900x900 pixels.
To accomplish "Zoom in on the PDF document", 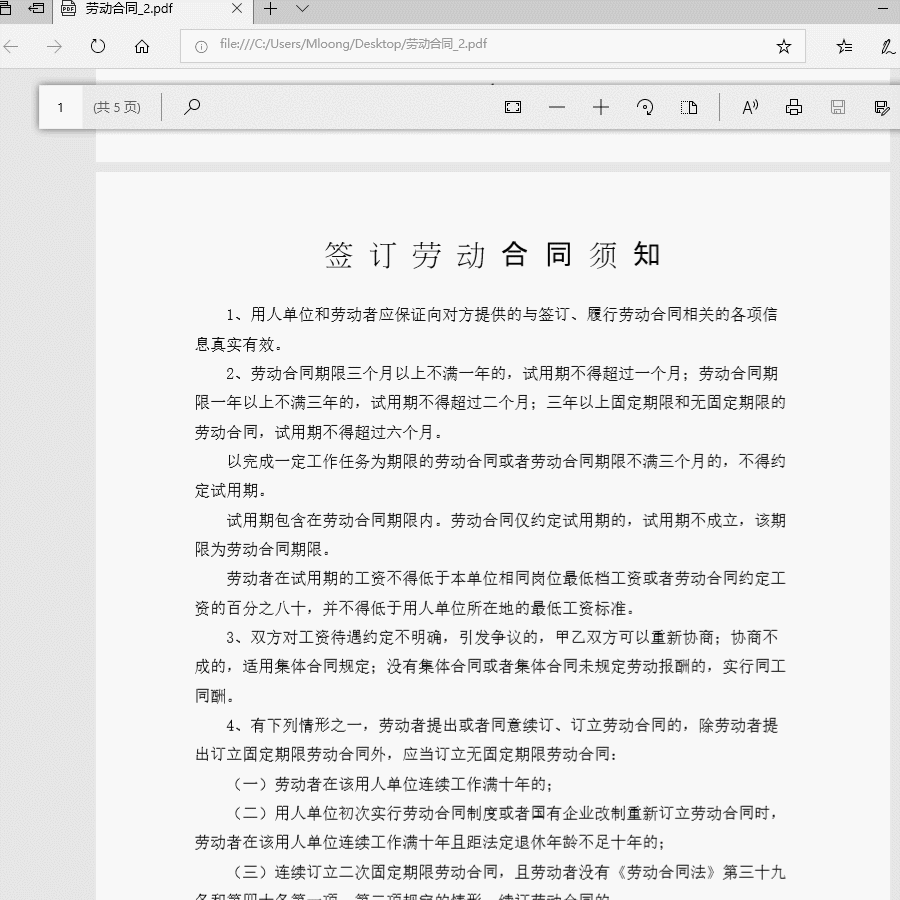I will [601, 107].
